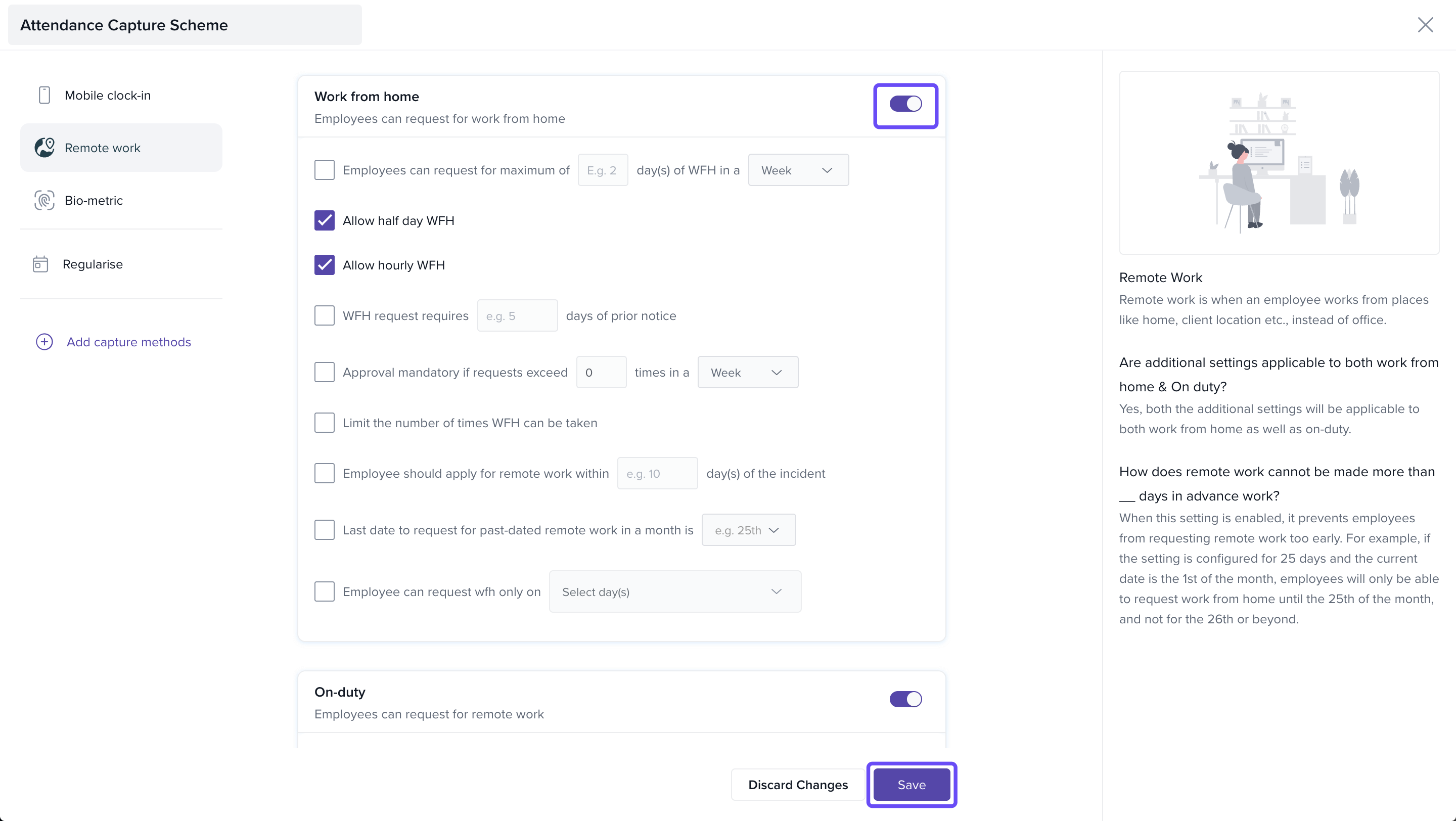Click the Save button
Viewport: 1456px width, 821px height.
pyautogui.click(x=911, y=785)
